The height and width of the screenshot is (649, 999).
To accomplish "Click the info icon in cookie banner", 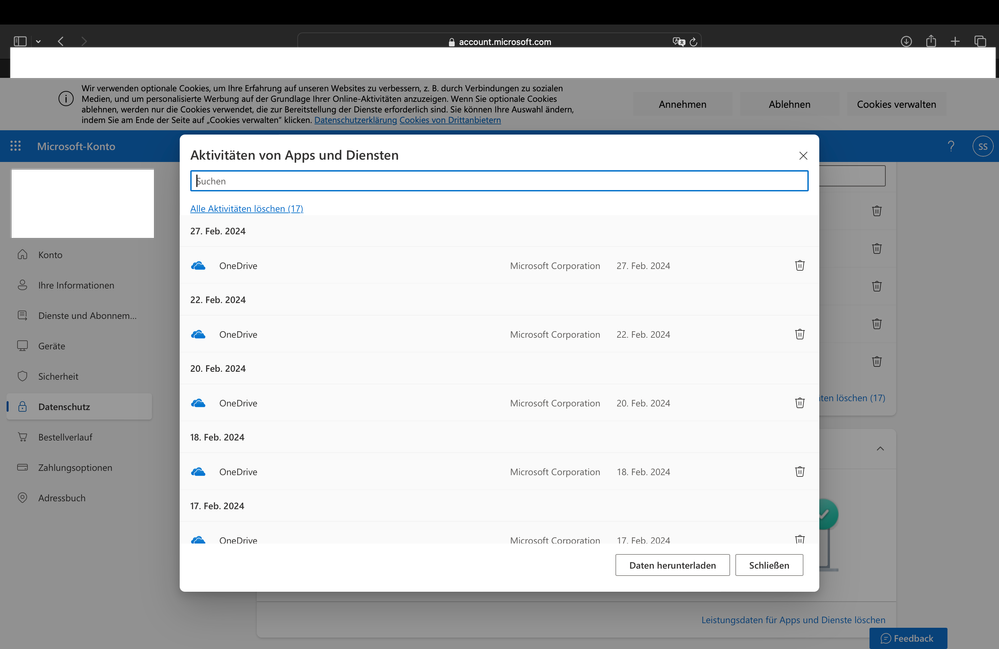I will pyautogui.click(x=66, y=99).
